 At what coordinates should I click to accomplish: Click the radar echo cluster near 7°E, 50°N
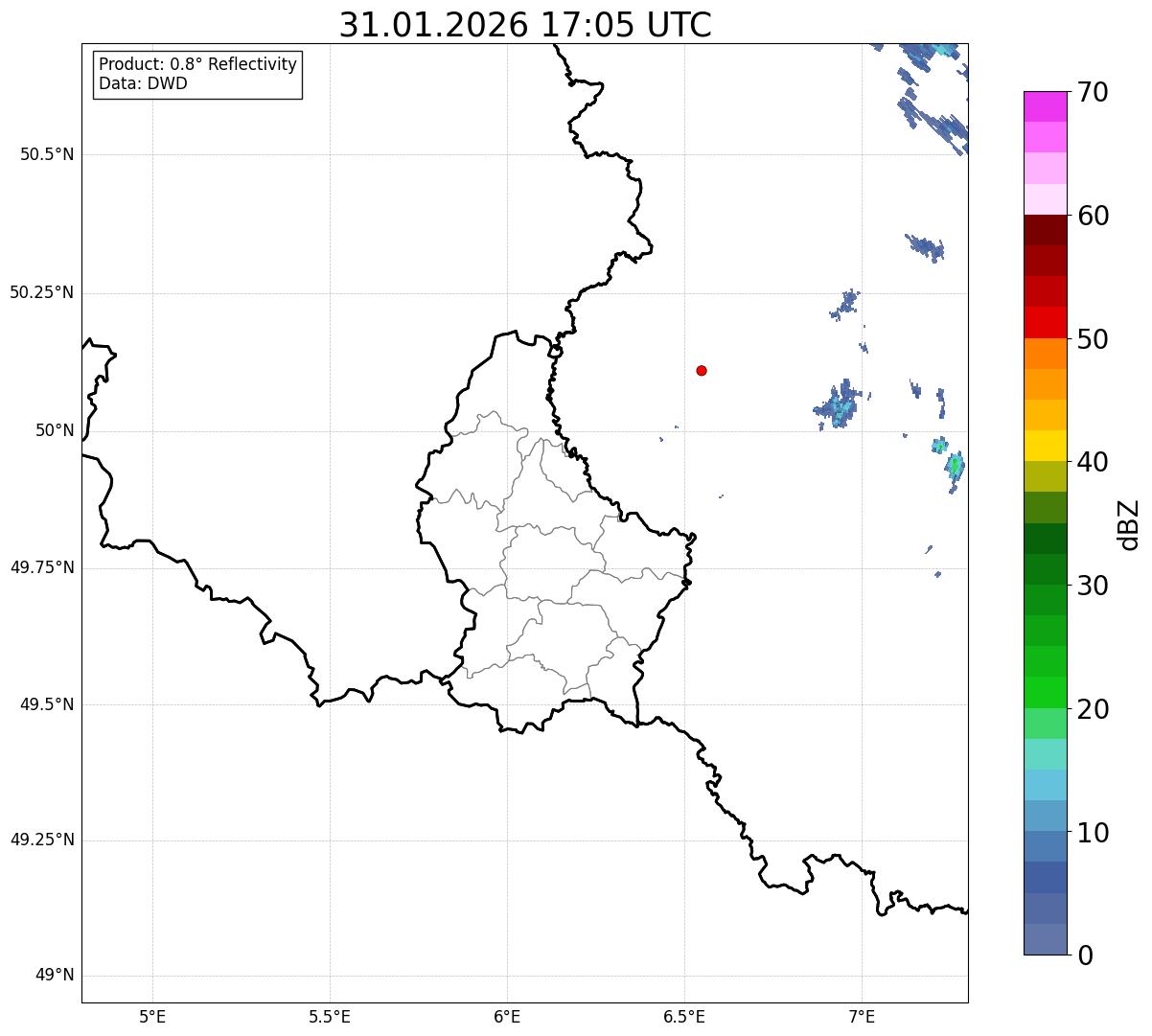840,405
